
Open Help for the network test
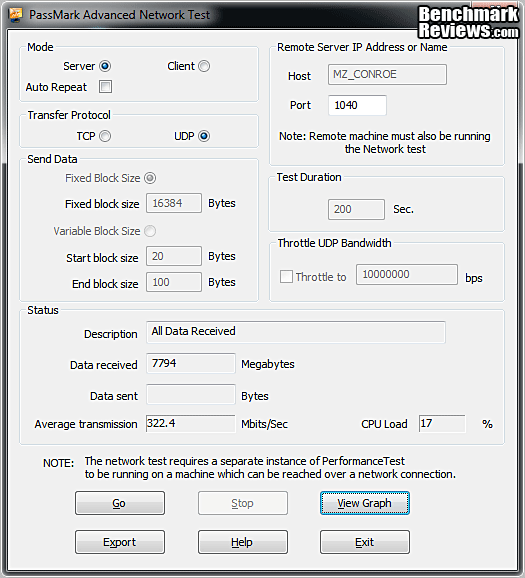[243, 542]
